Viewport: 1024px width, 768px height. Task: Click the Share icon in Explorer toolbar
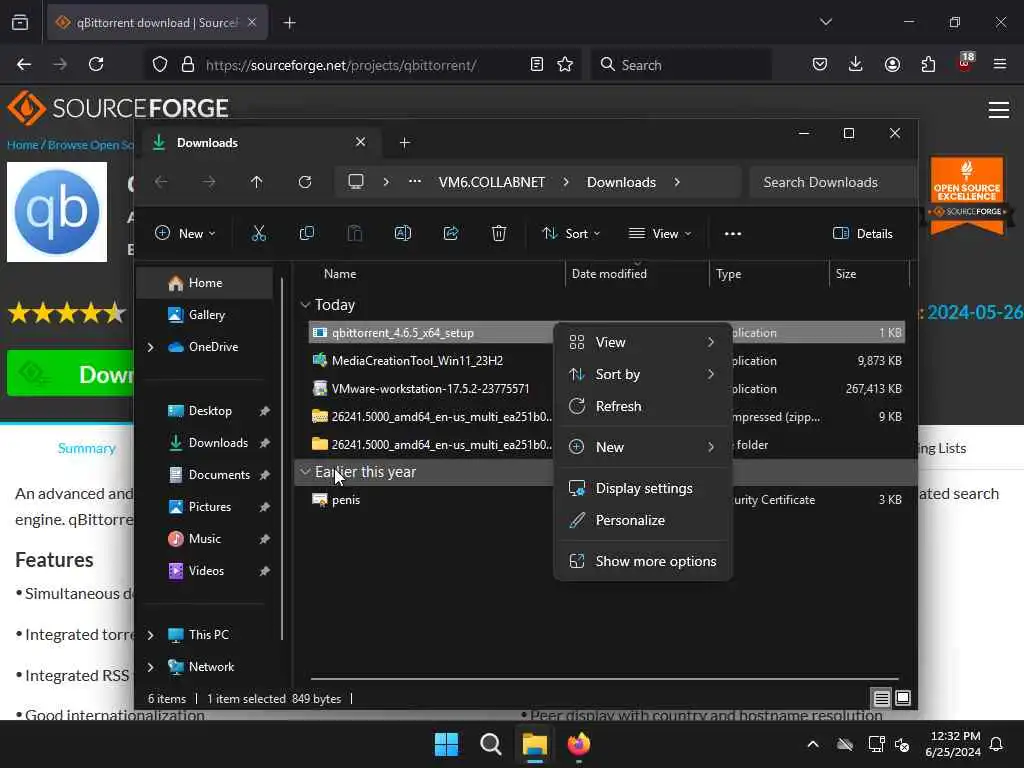click(451, 233)
